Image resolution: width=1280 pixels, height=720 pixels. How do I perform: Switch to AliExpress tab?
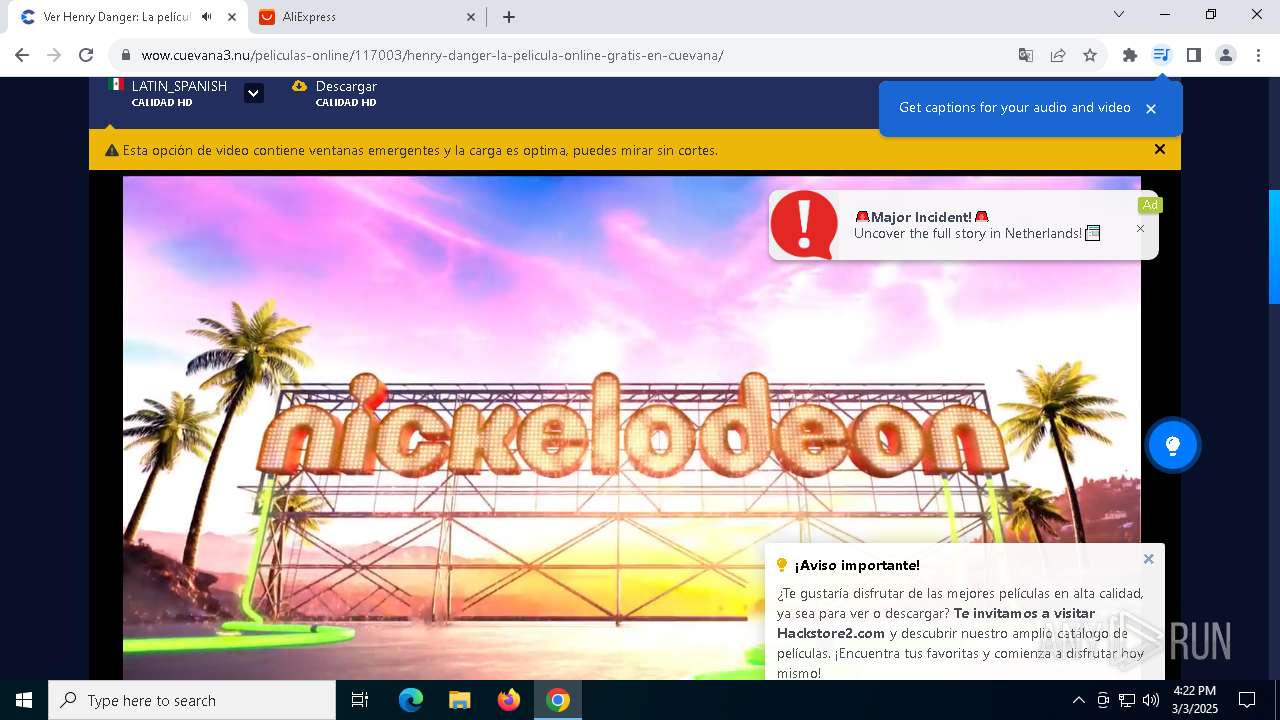[x=368, y=17]
